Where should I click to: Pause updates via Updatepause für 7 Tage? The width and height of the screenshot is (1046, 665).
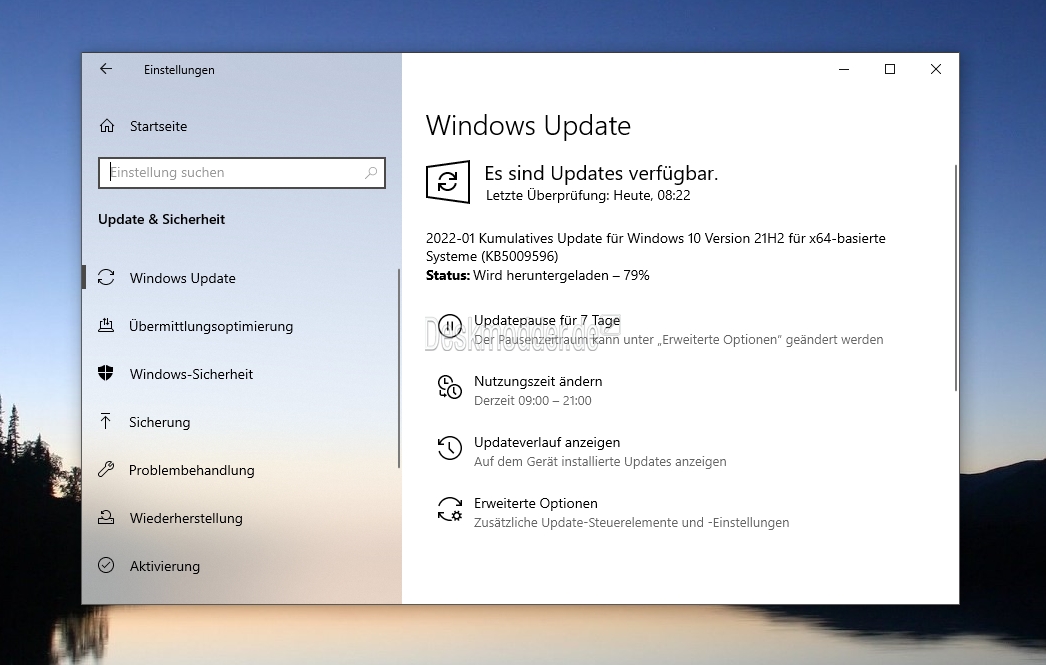coord(547,321)
